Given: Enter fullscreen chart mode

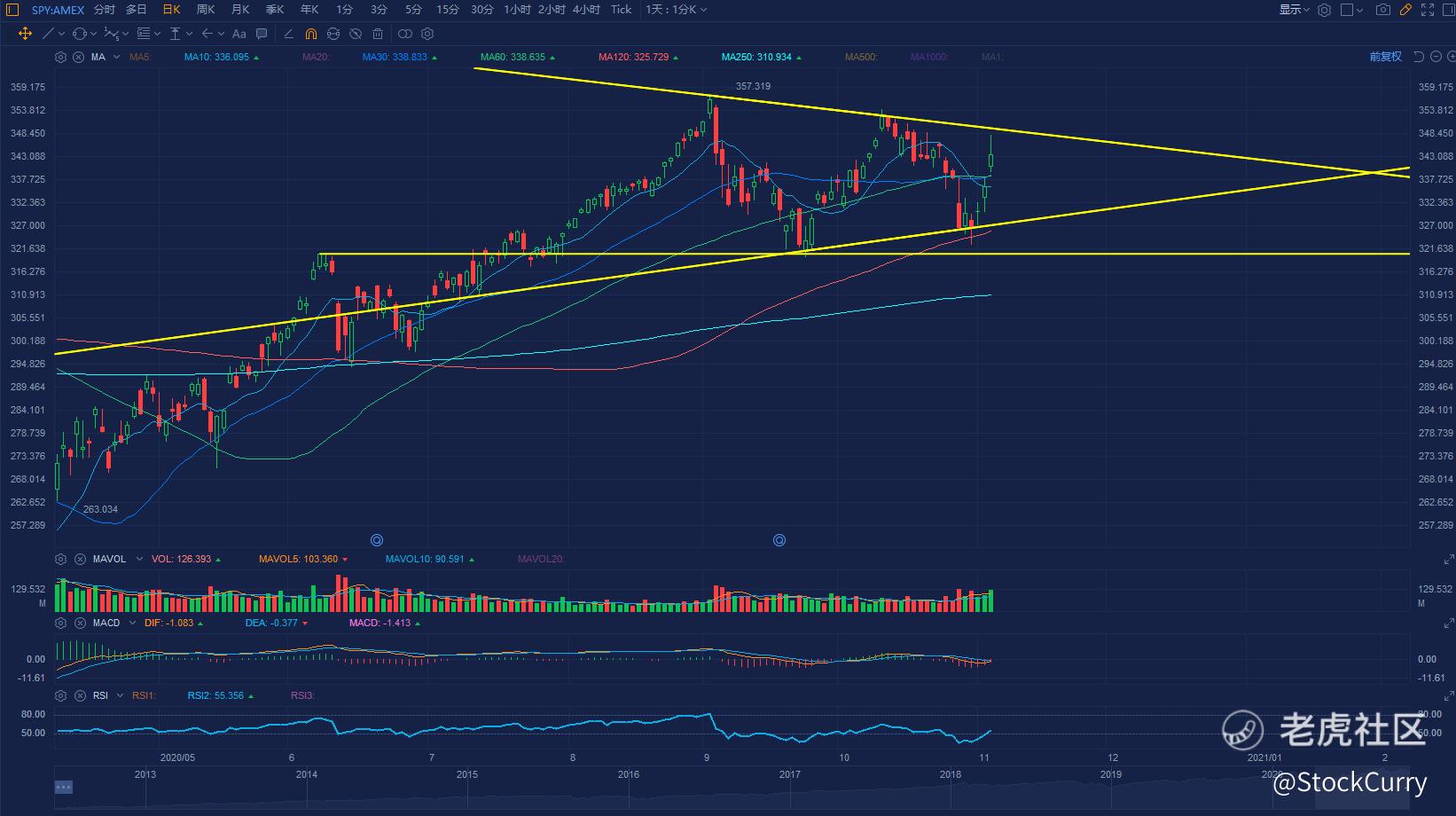Looking at the screenshot, I should point(1428,10).
